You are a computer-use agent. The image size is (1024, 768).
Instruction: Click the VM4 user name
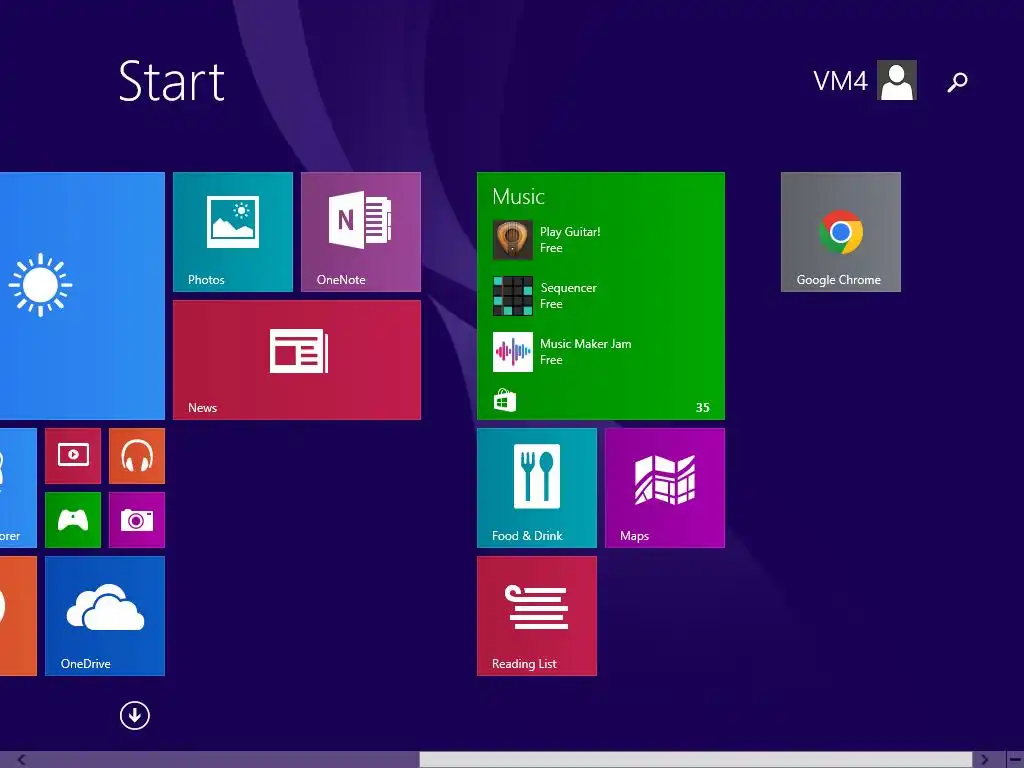click(840, 82)
